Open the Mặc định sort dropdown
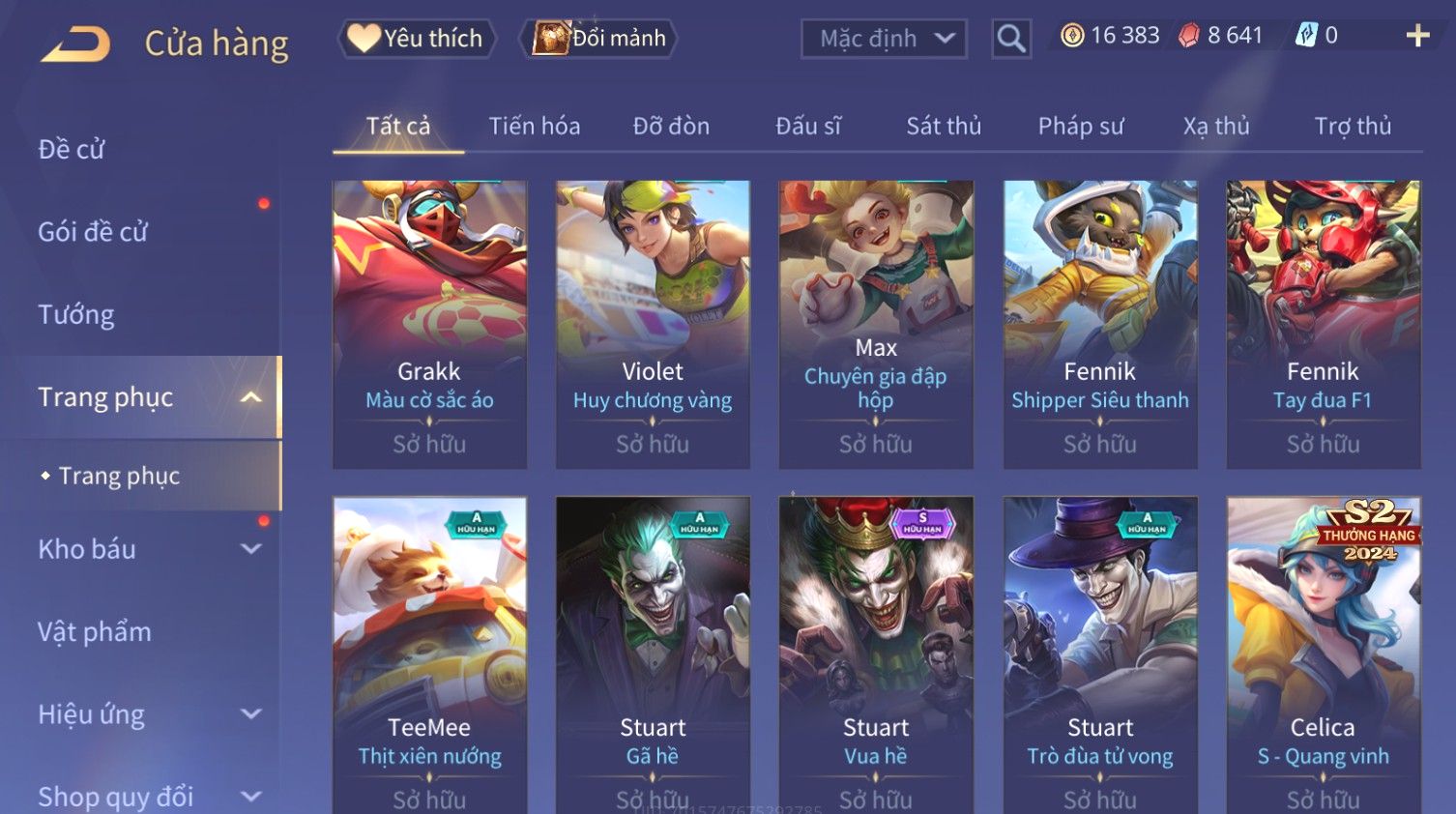 click(x=884, y=39)
